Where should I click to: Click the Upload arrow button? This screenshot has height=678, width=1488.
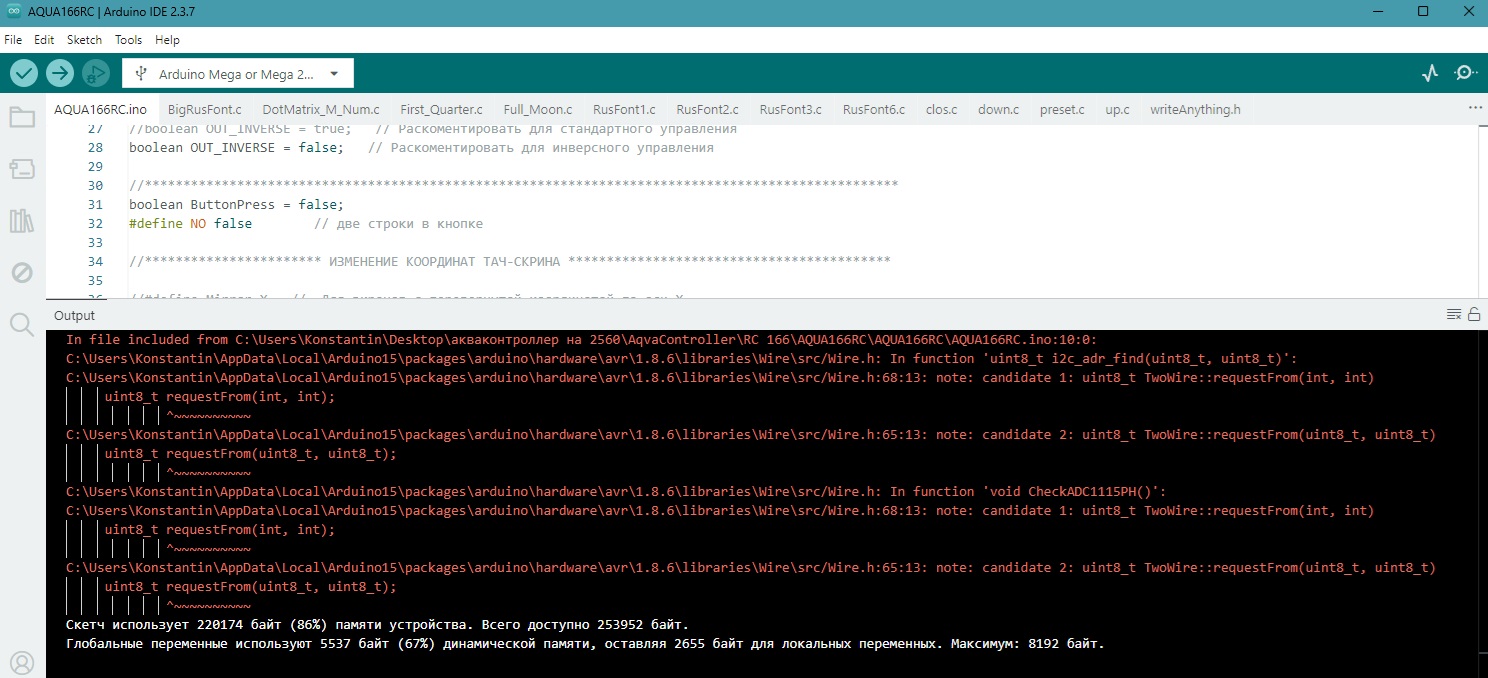tap(60, 73)
